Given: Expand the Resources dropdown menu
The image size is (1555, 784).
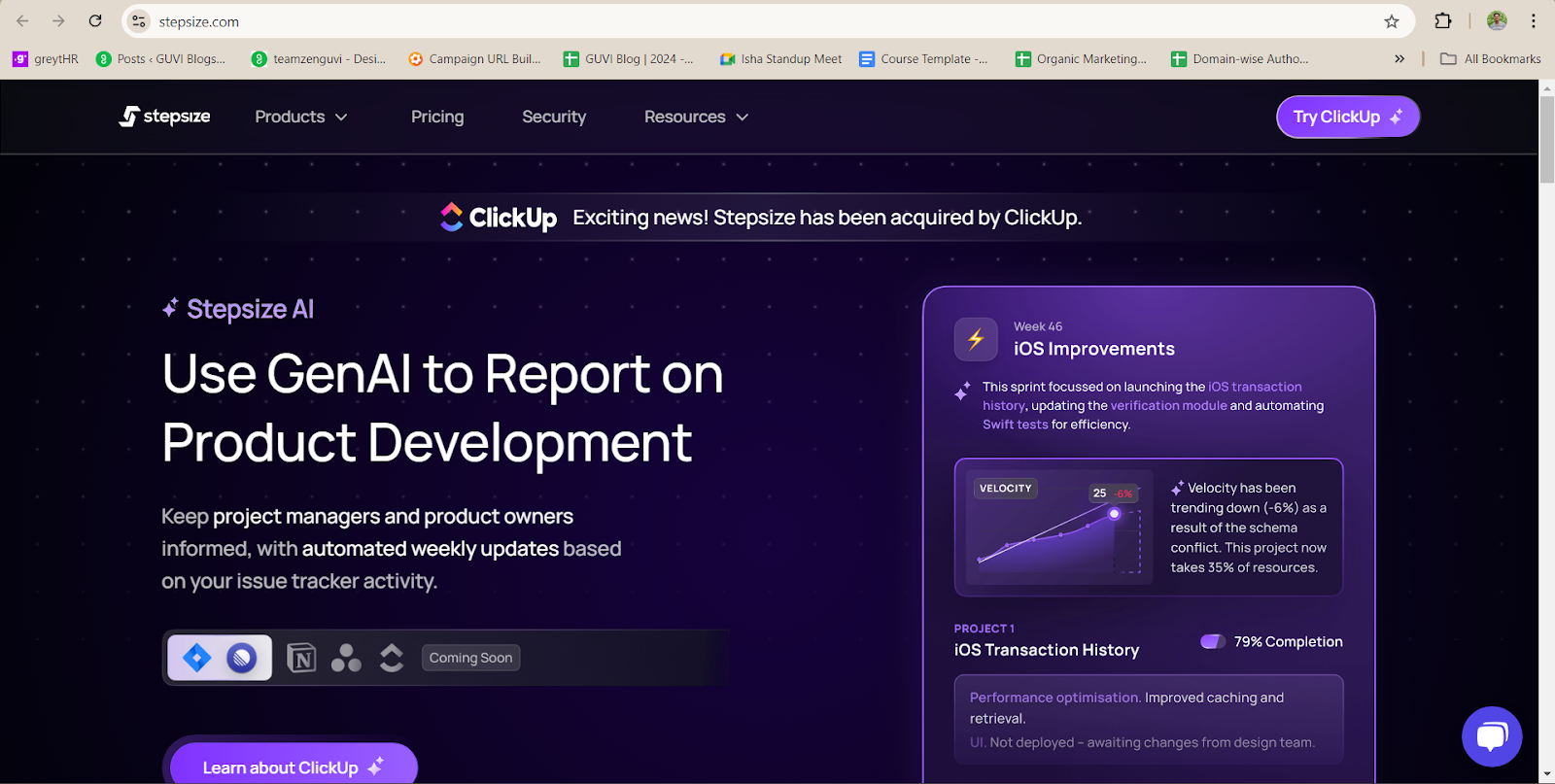Looking at the screenshot, I should tap(696, 117).
